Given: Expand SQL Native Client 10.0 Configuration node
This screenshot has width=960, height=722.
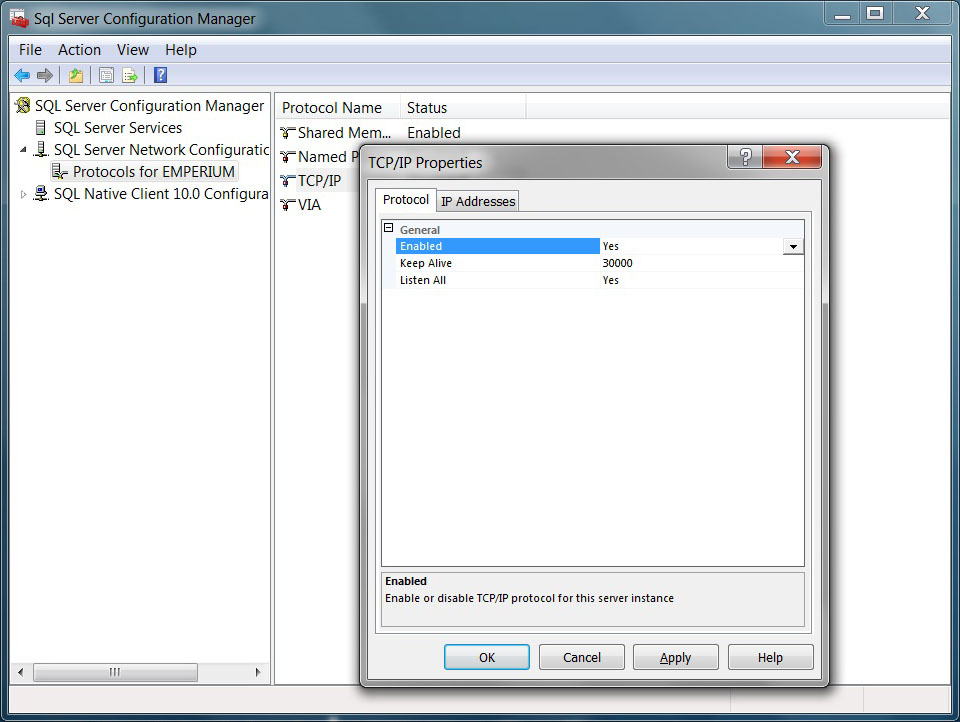Looking at the screenshot, I should [x=24, y=194].
